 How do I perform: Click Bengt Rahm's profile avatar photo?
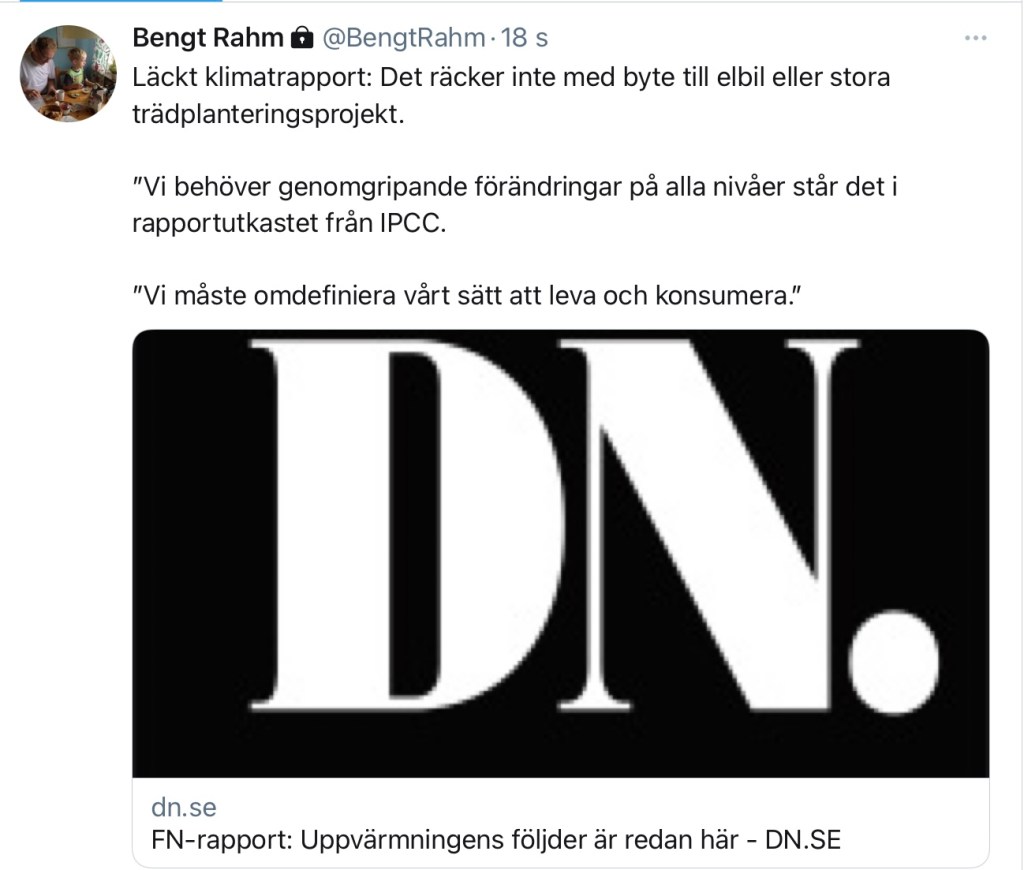[x=69, y=72]
